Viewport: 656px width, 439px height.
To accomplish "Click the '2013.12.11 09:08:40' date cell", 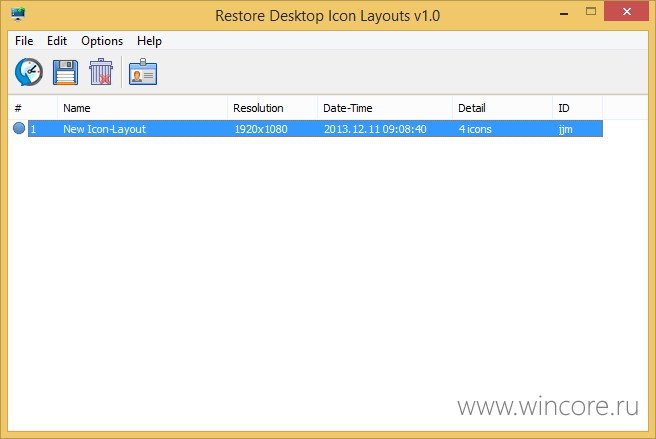I will (x=375, y=129).
